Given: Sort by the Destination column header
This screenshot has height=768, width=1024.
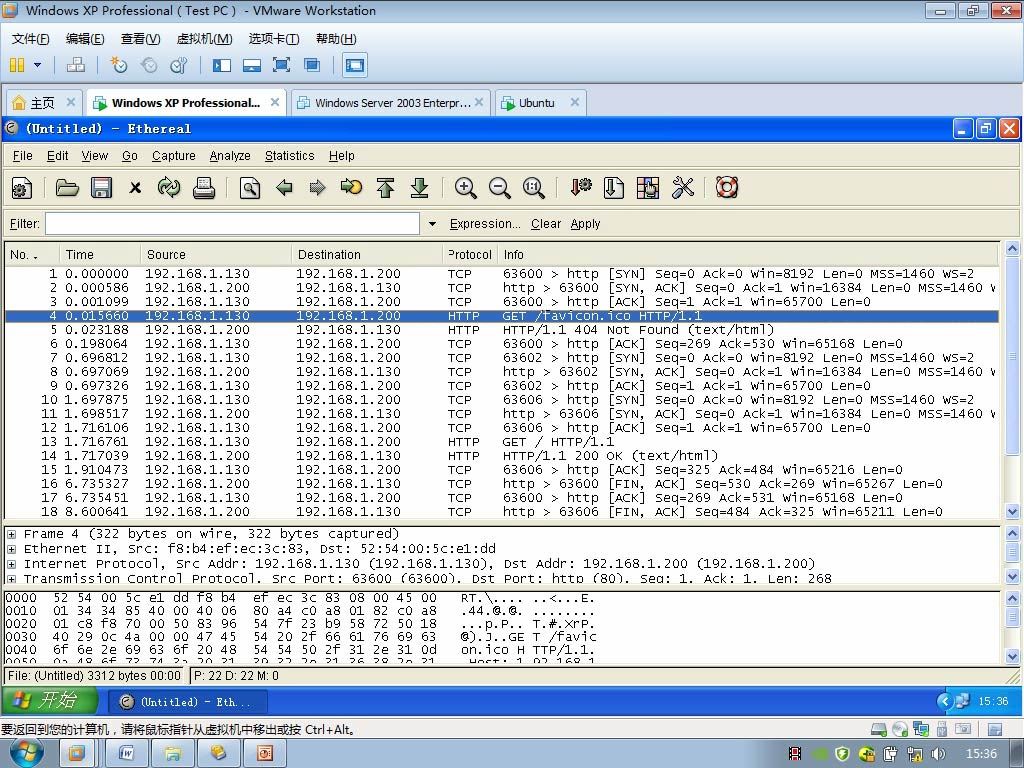Looking at the screenshot, I should pyautogui.click(x=367, y=255).
